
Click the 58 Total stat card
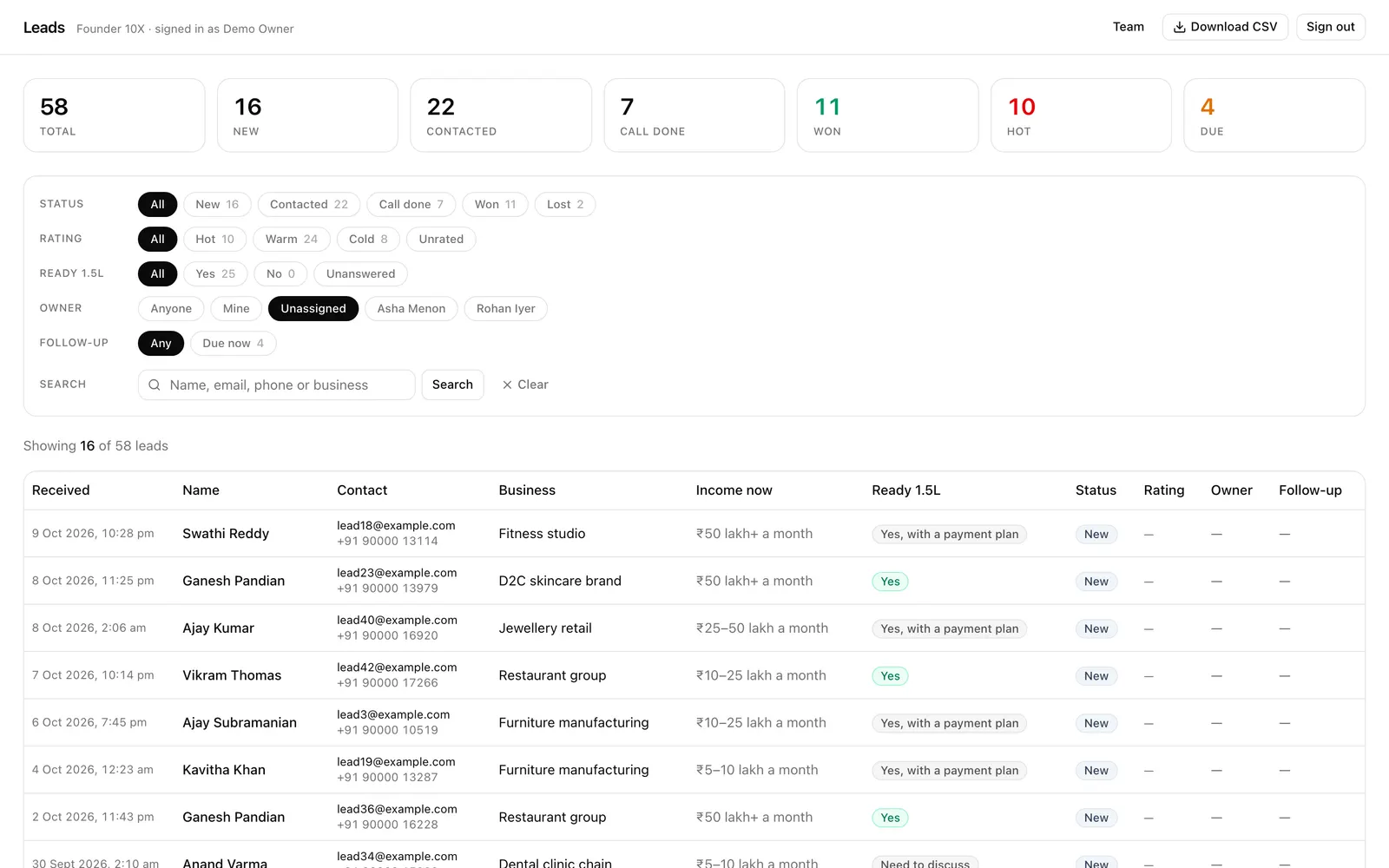point(115,115)
